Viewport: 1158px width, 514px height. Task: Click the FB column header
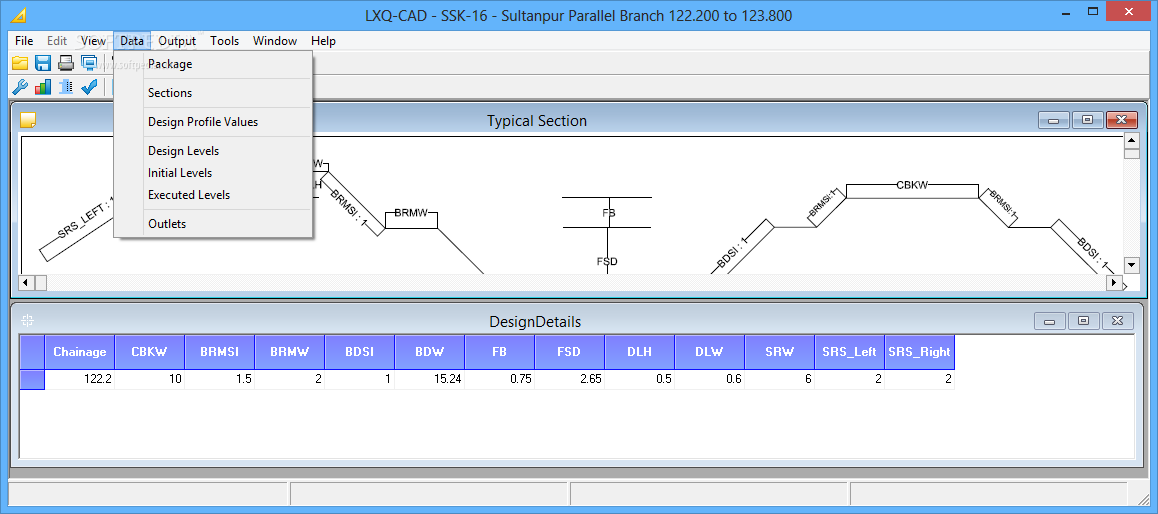coord(500,352)
